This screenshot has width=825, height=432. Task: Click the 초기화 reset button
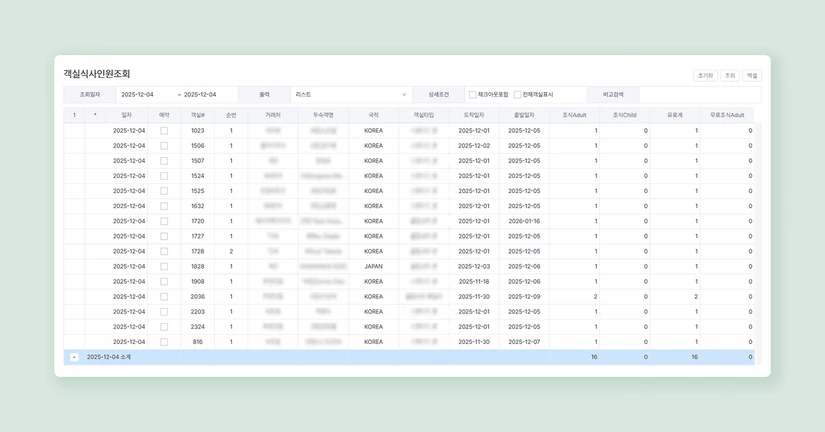coord(705,75)
